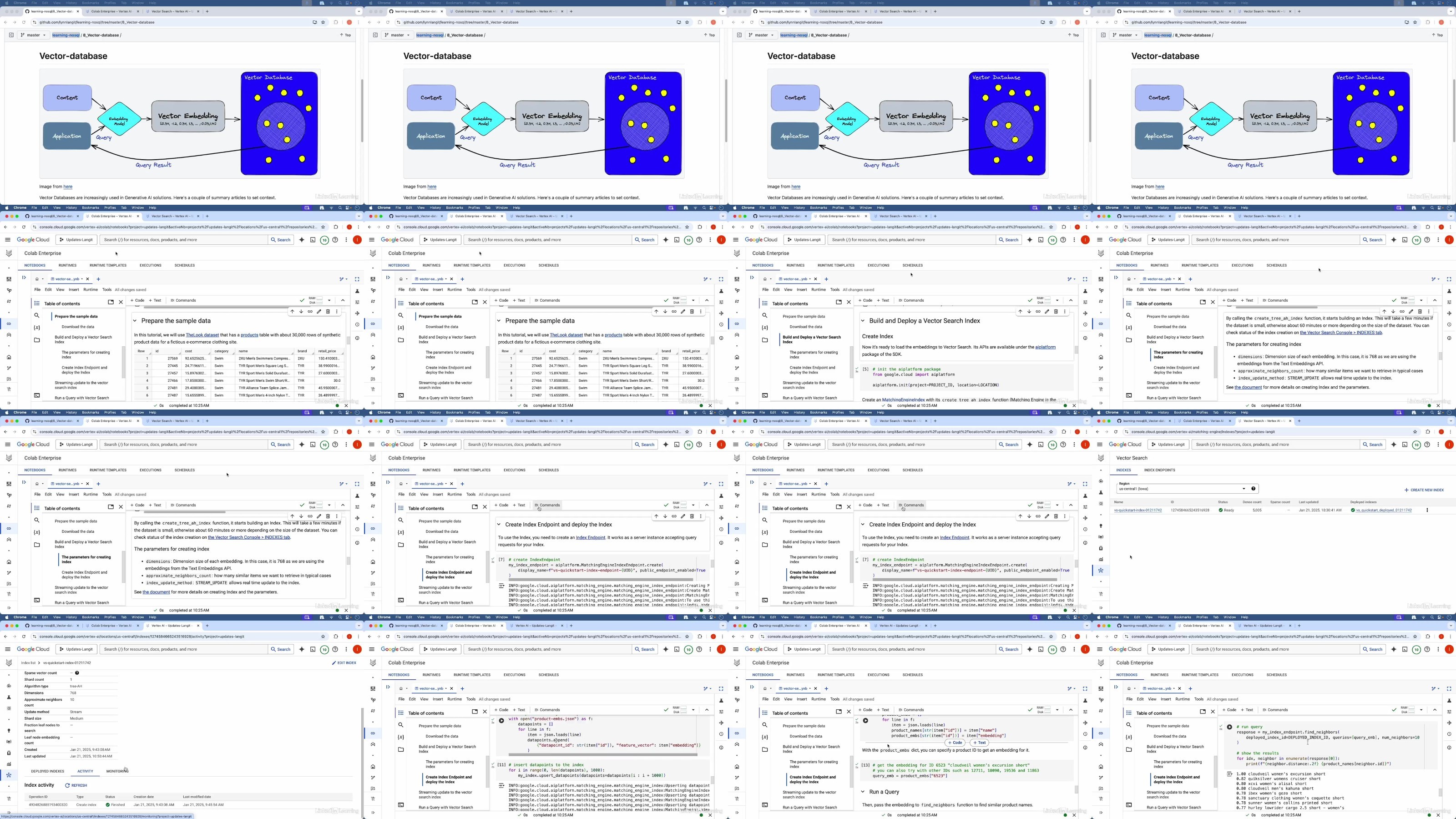The image size is (1456, 819).
Task: Select algorithm type value tree-AH
Action: [76, 686]
